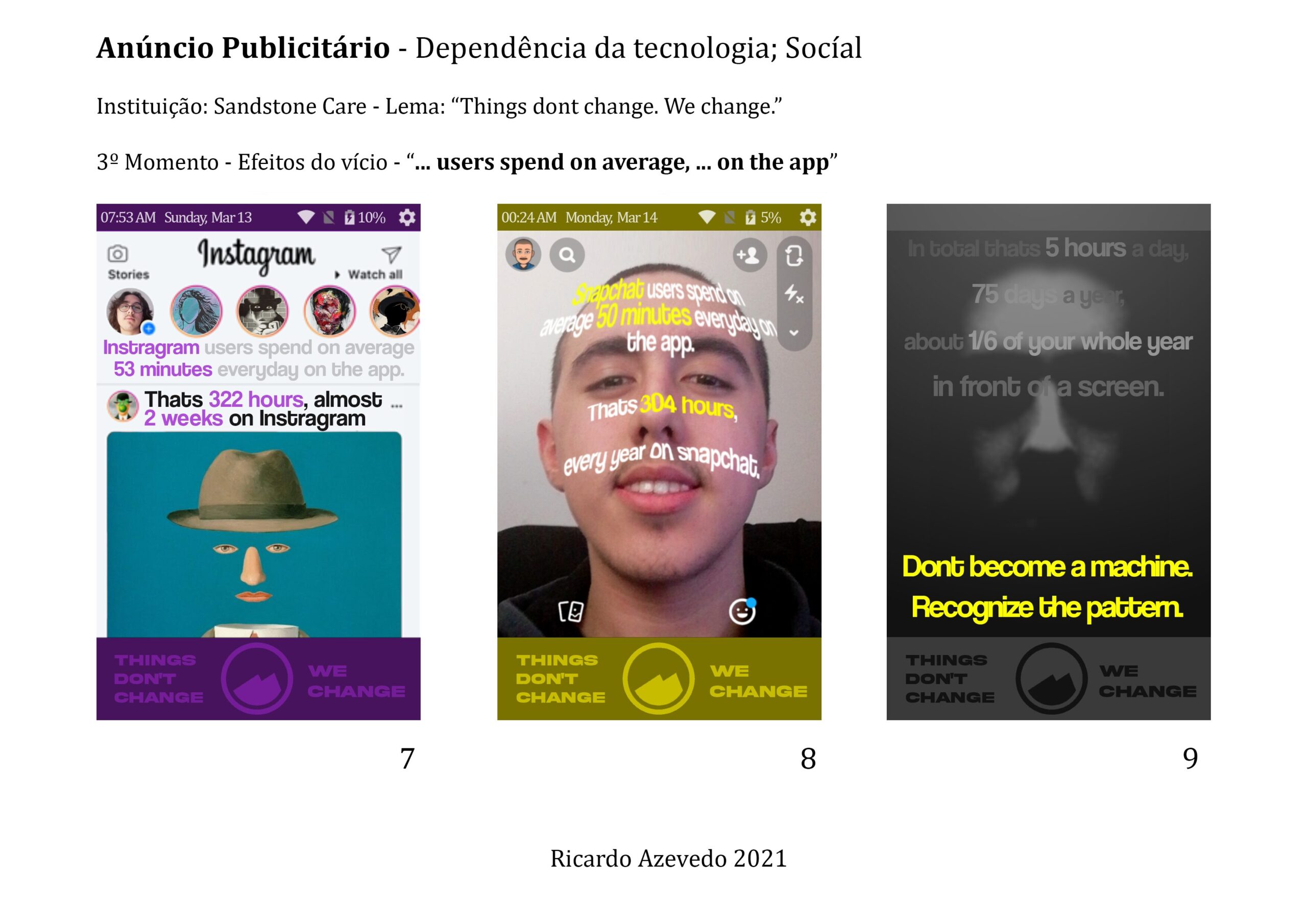
Task: Click 'WE CHANGE' on dark gray banner
Action: [x=1148, y=682]
